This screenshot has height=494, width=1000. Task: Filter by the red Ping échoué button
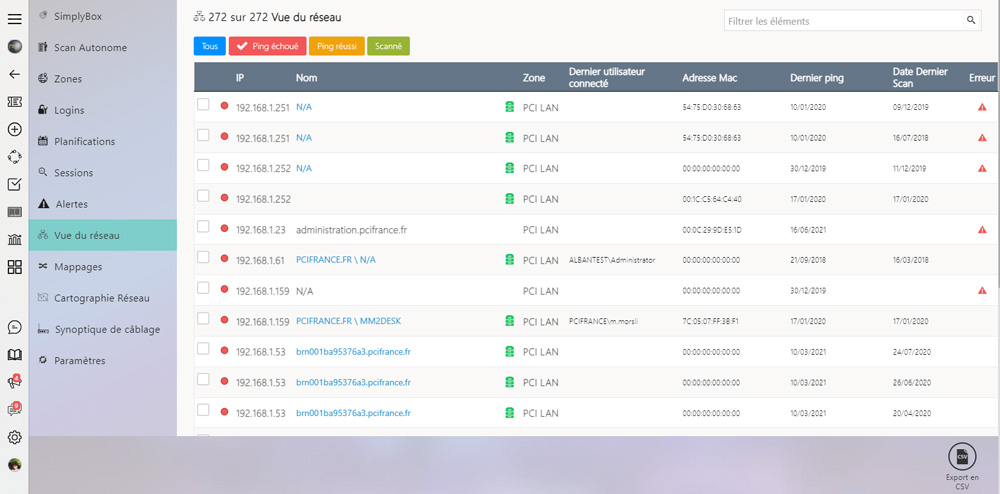click(267, 46)
